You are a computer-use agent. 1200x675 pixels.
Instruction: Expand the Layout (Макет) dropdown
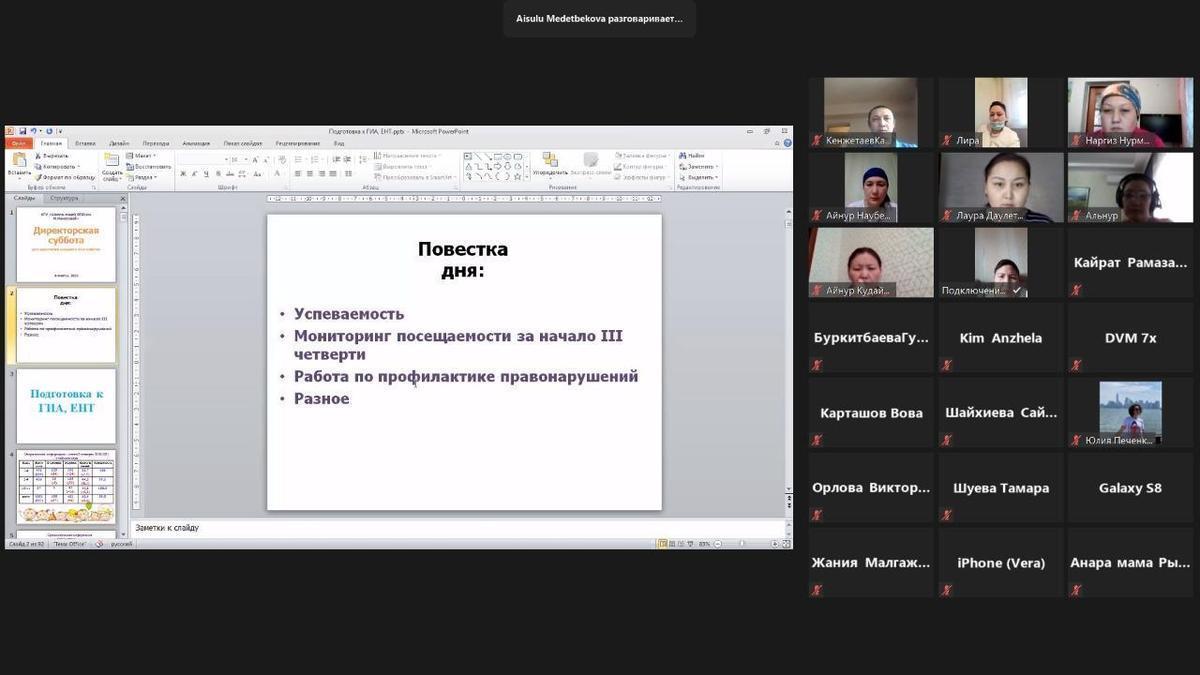pos(142,156)
